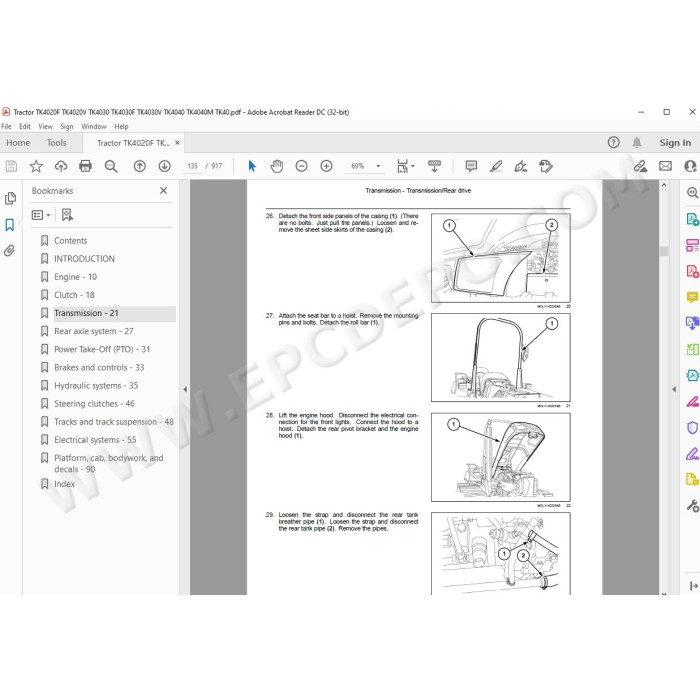
Task: Click the scrolling mode icon
Action: click(x=434, y=167)
